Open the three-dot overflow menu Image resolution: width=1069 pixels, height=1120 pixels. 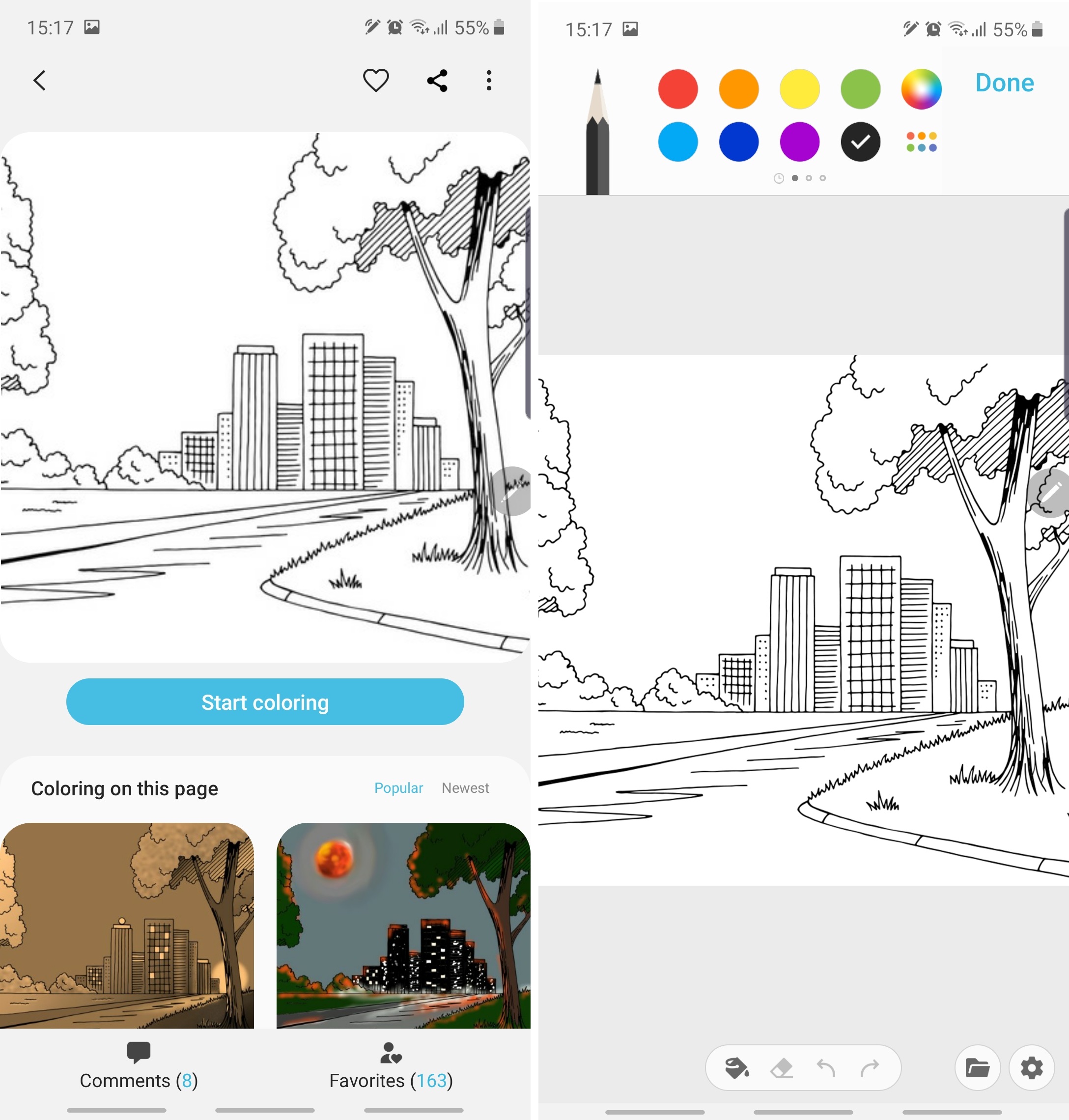coord(489,81)
